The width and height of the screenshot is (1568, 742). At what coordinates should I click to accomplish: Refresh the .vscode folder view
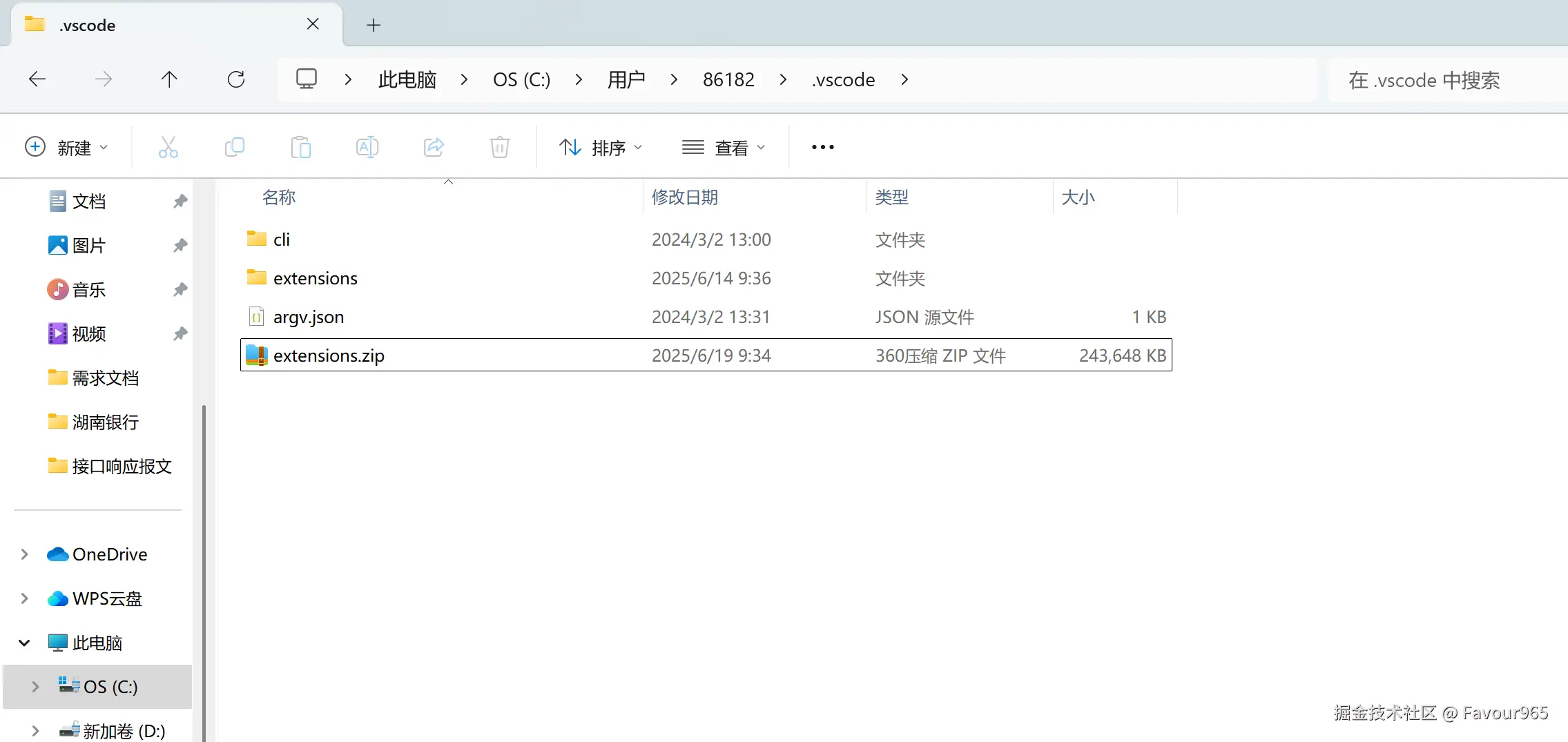click(x=236, y=79)
